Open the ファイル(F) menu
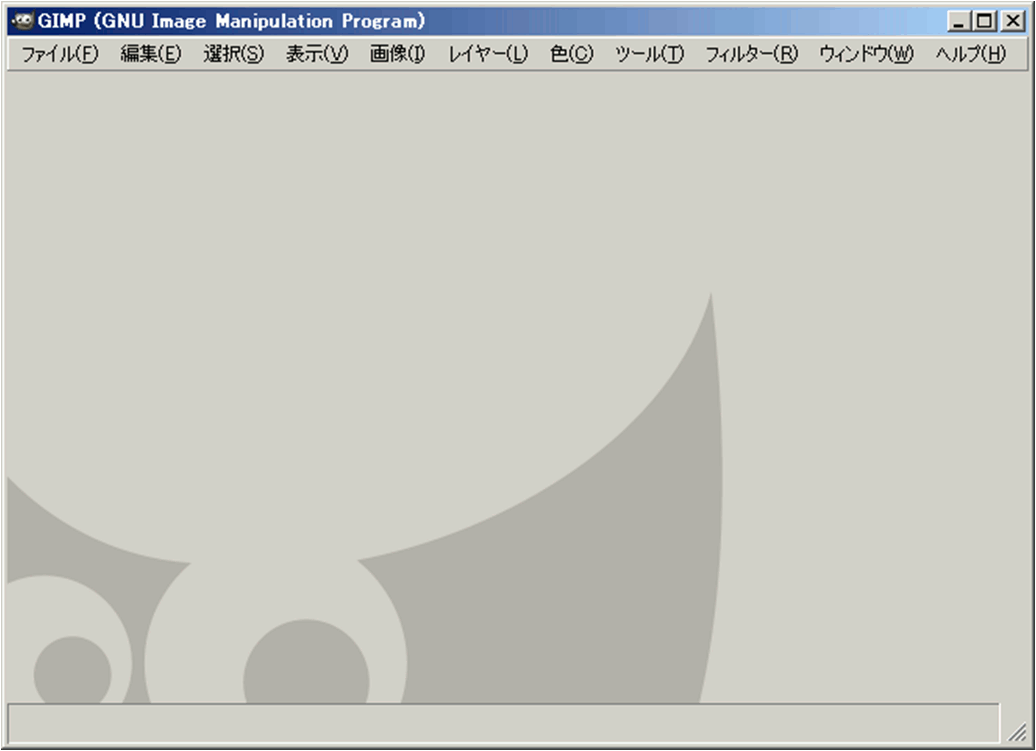This screenshot has width=1036, height=751. pos(60,55)
